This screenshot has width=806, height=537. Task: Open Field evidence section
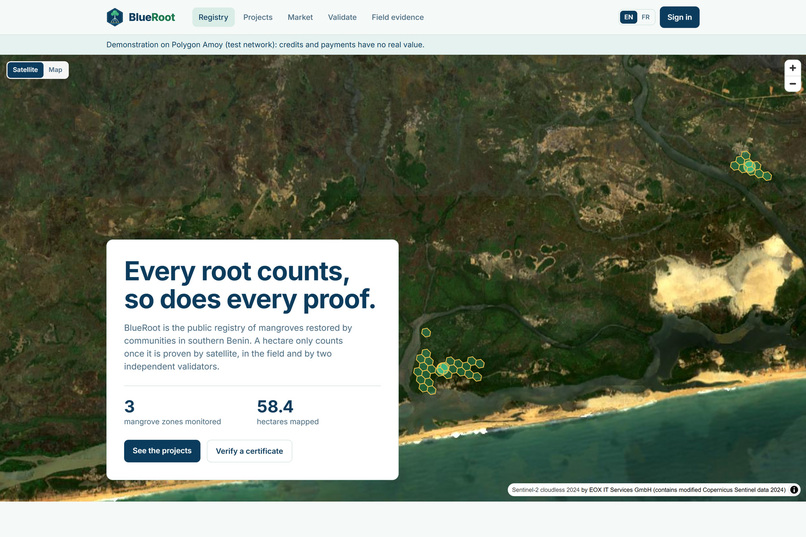(398, 17)
